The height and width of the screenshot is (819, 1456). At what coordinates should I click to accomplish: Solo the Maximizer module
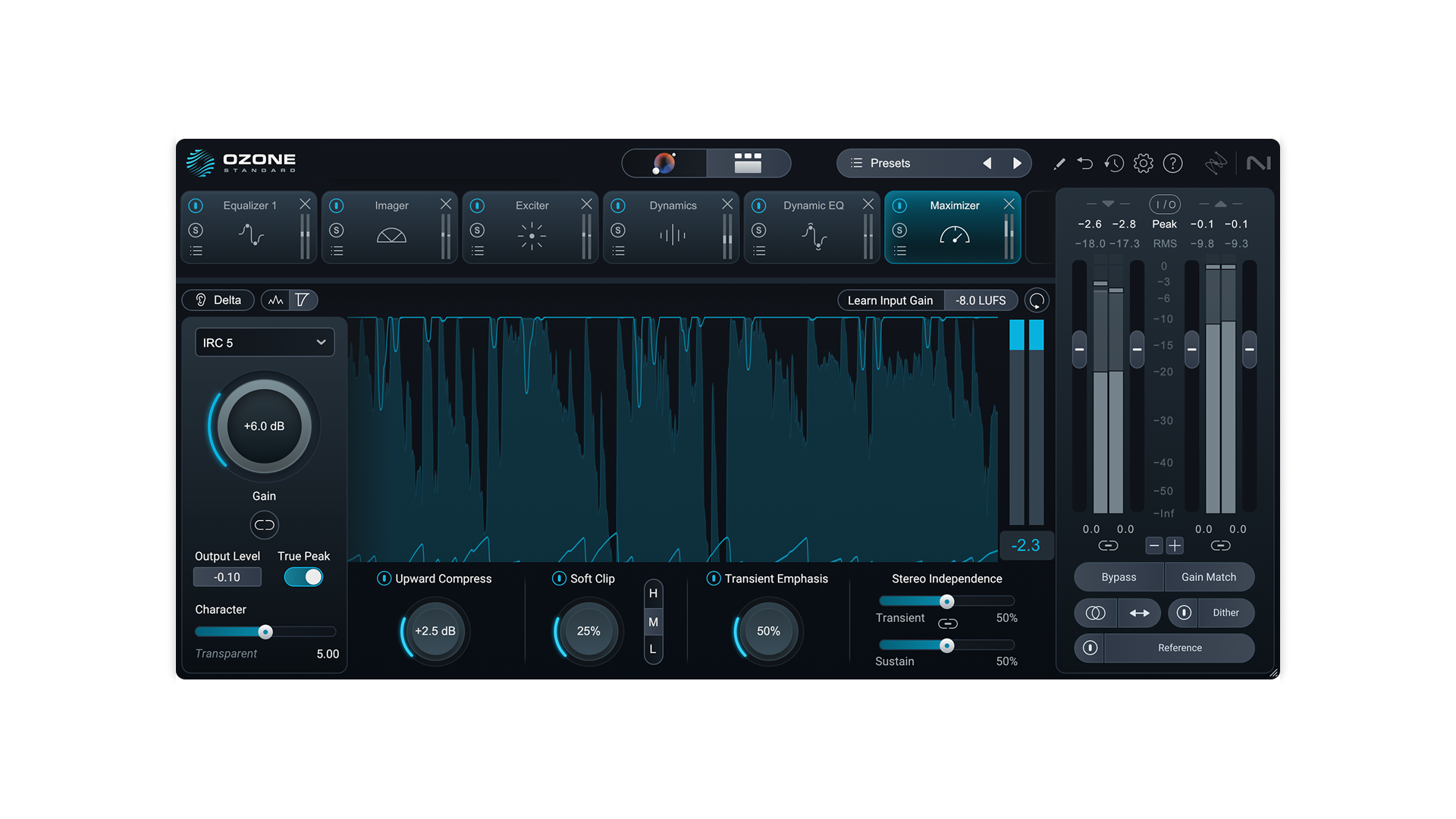(x=900, y=230)
